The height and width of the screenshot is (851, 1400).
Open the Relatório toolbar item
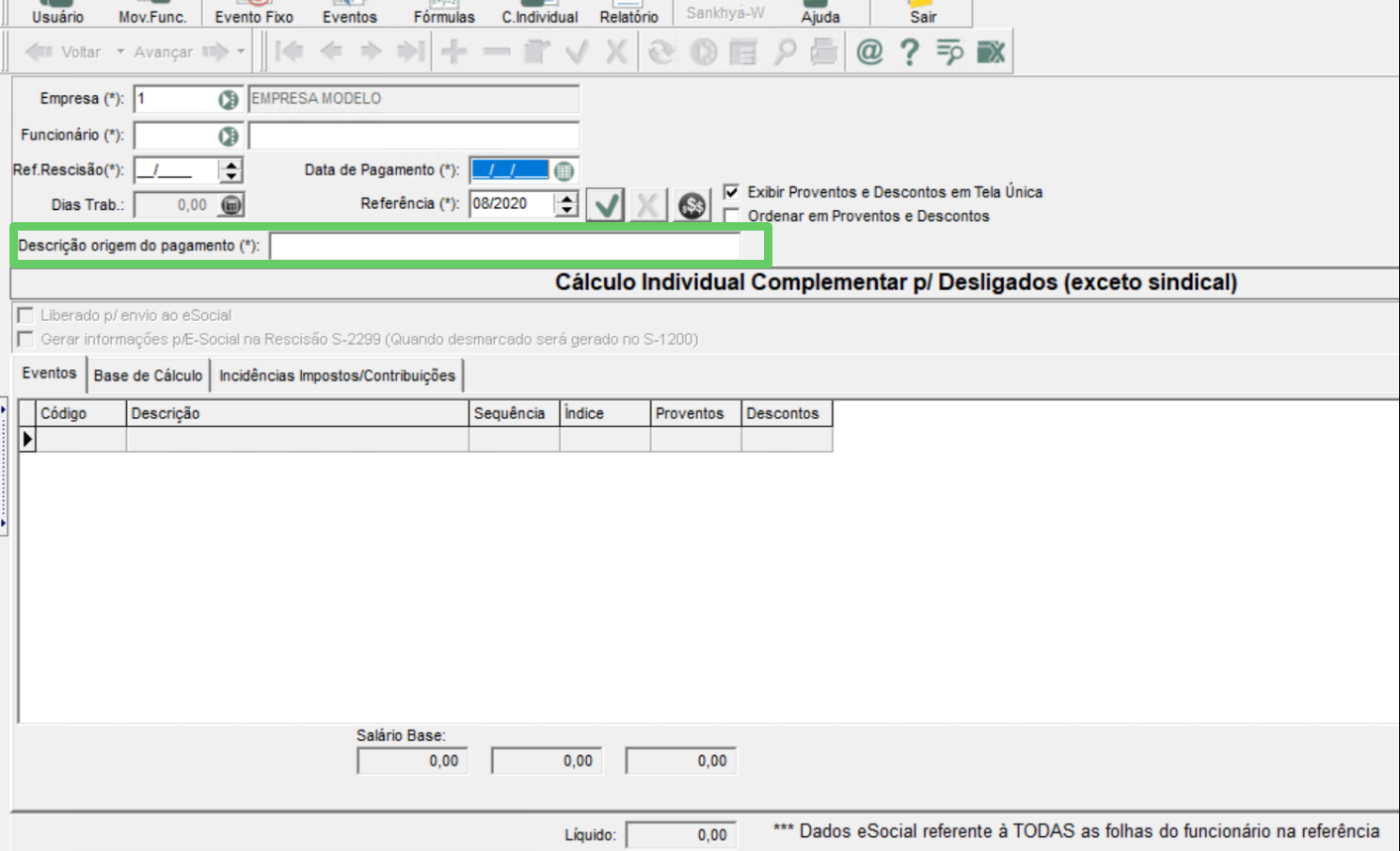coord(629,13)
